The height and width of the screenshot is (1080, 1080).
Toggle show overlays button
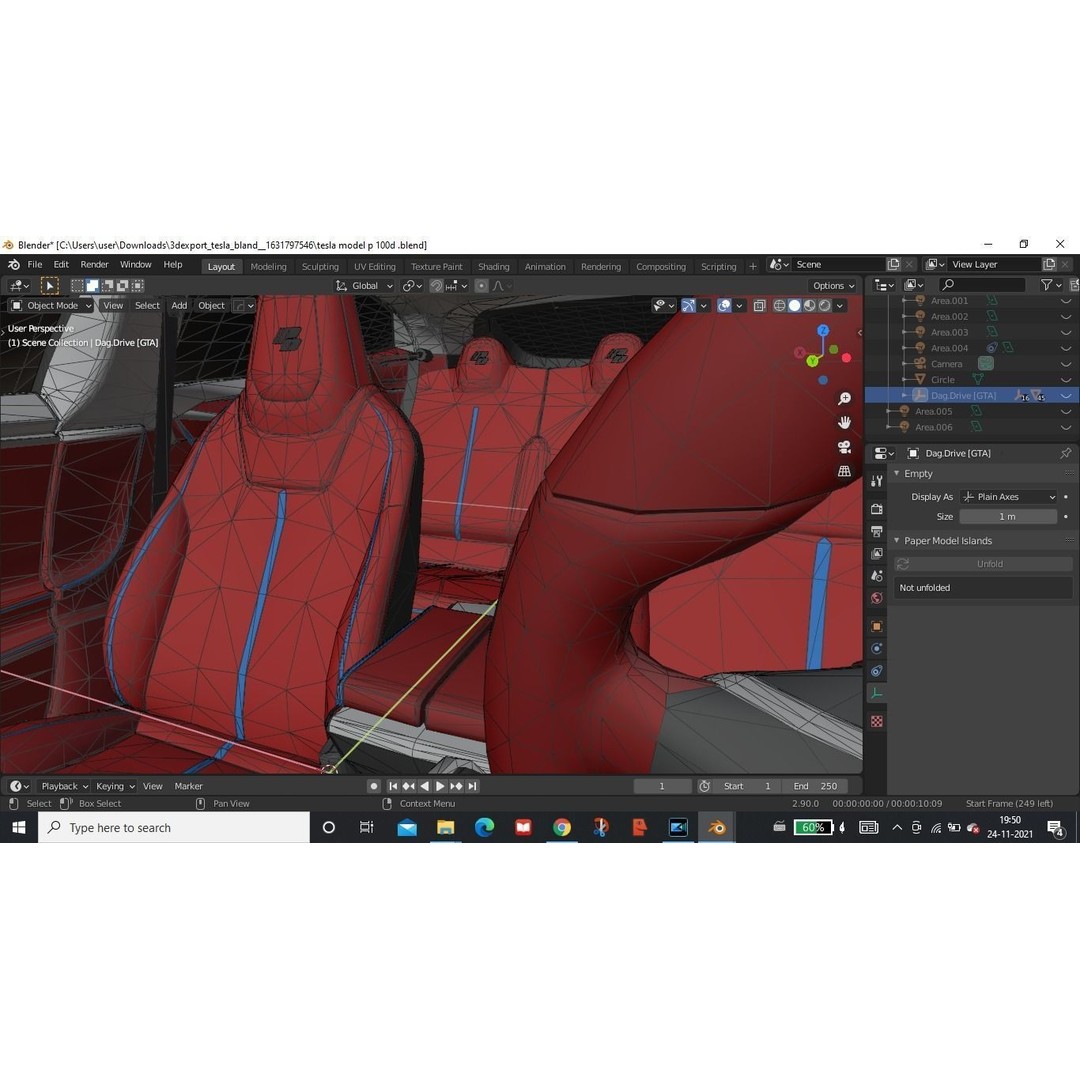(724, 305)
